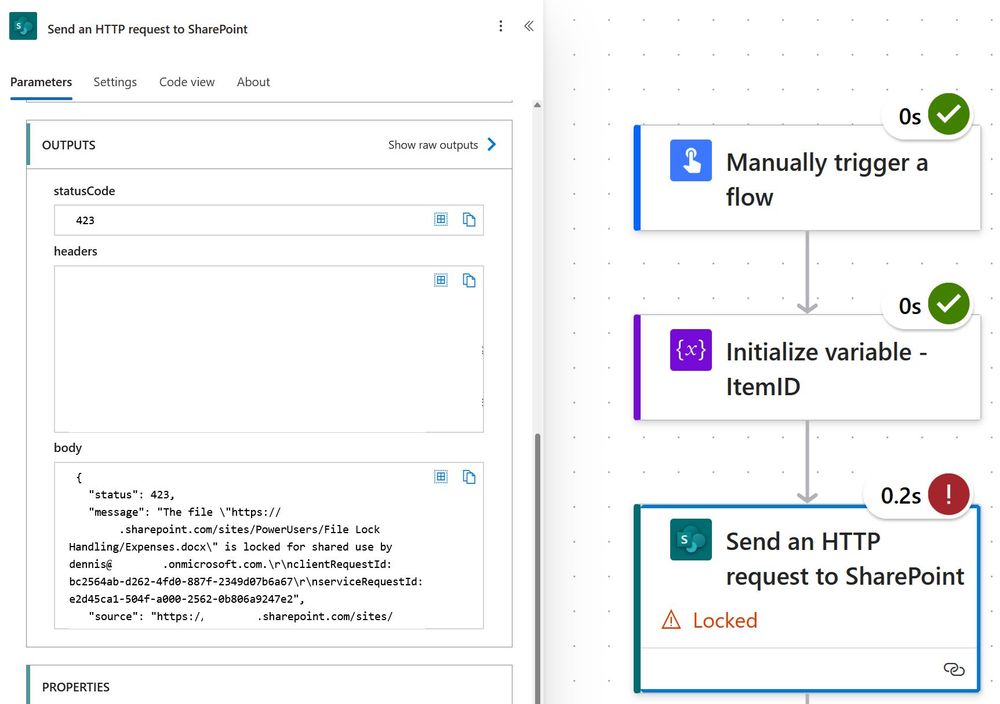Click the SharePoint icon in the panel header
This screenshot has height=704, width=1000.
tap(23, 26)
